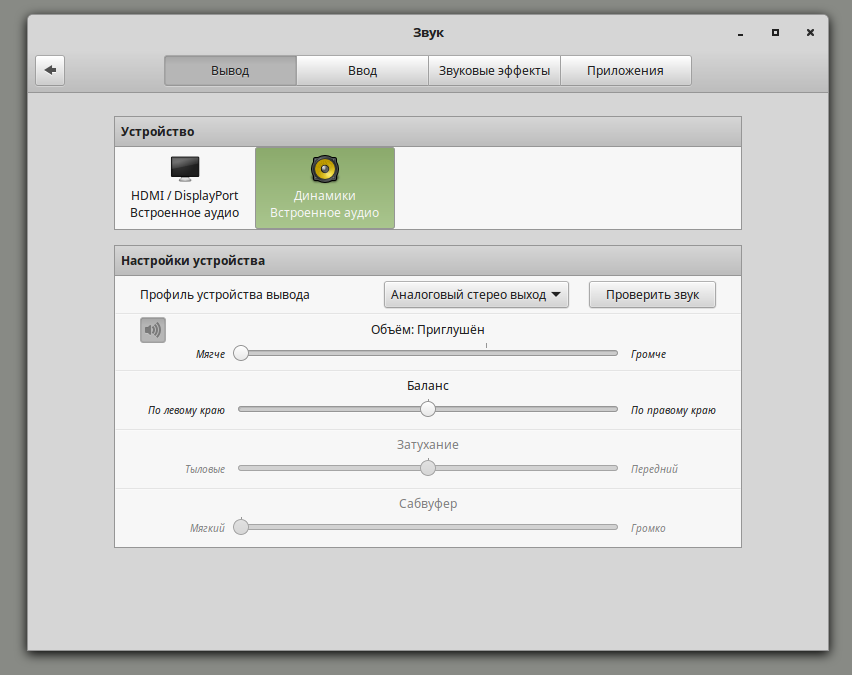
Task: Go to the Приложения tab
Action: coord(625,71)
